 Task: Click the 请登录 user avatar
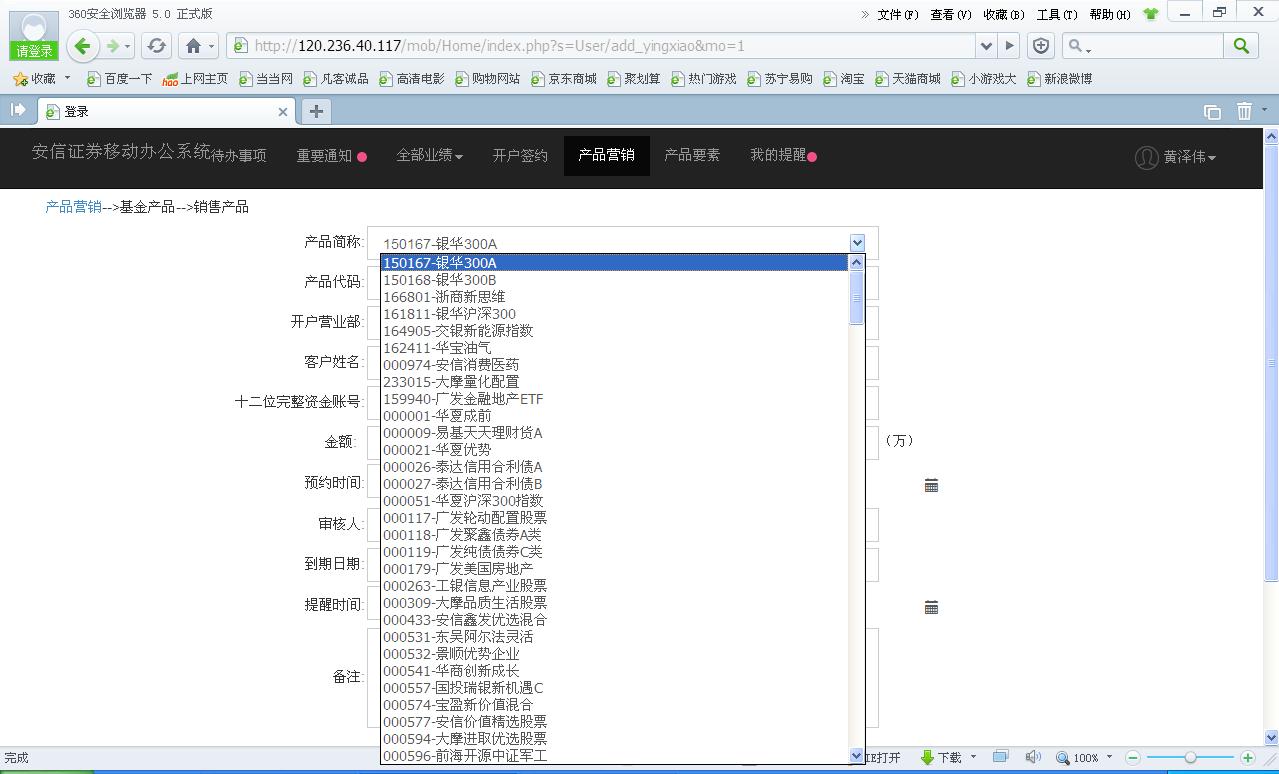33,36
